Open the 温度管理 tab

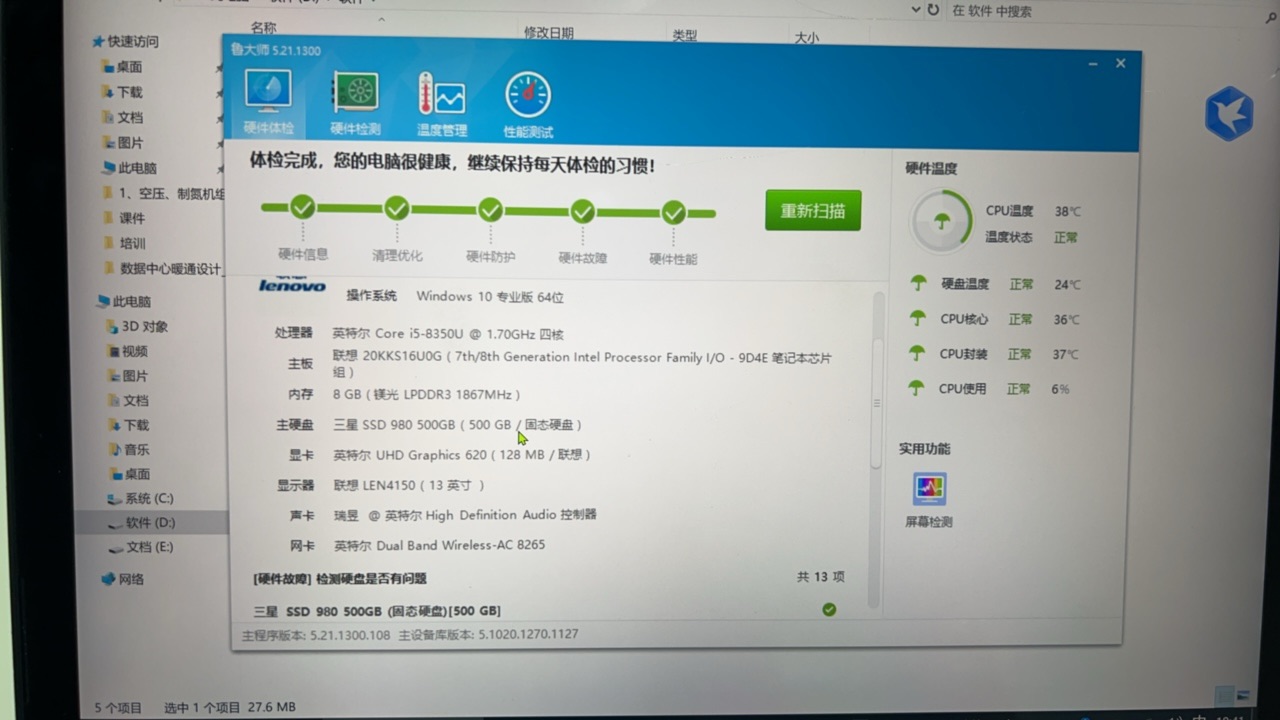pos(441,105)
